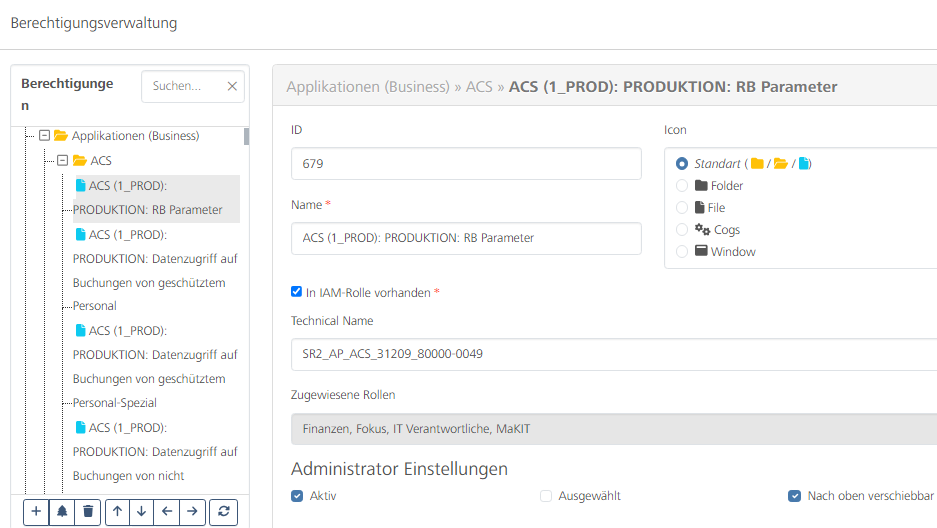937x528 pixels.
Task: Uncheck In IAM-Rolle vorhanden checkbox
Action: pyautogui.click(x=296, y=292)
